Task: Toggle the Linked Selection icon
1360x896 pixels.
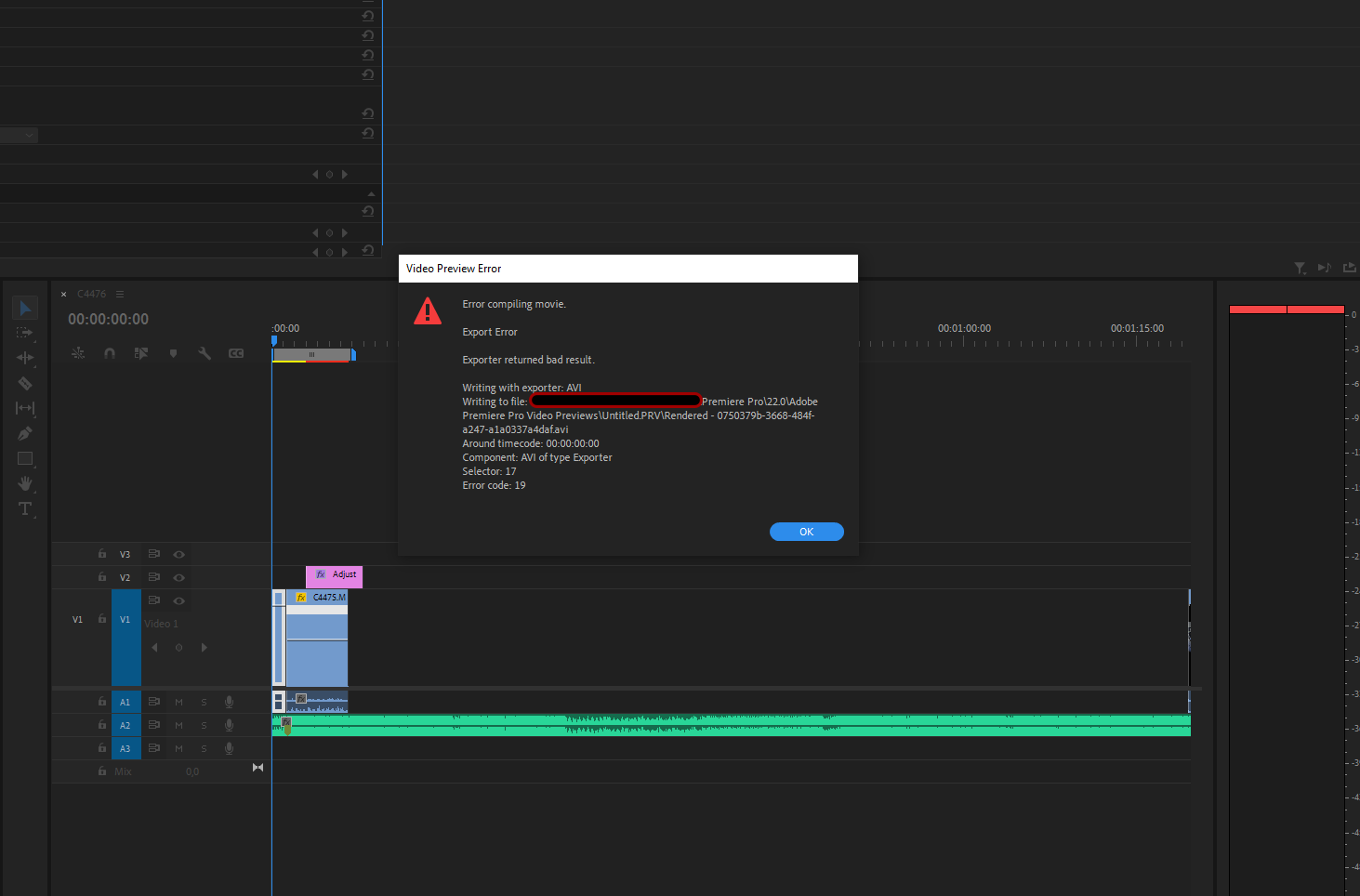Action: [78, 353]
